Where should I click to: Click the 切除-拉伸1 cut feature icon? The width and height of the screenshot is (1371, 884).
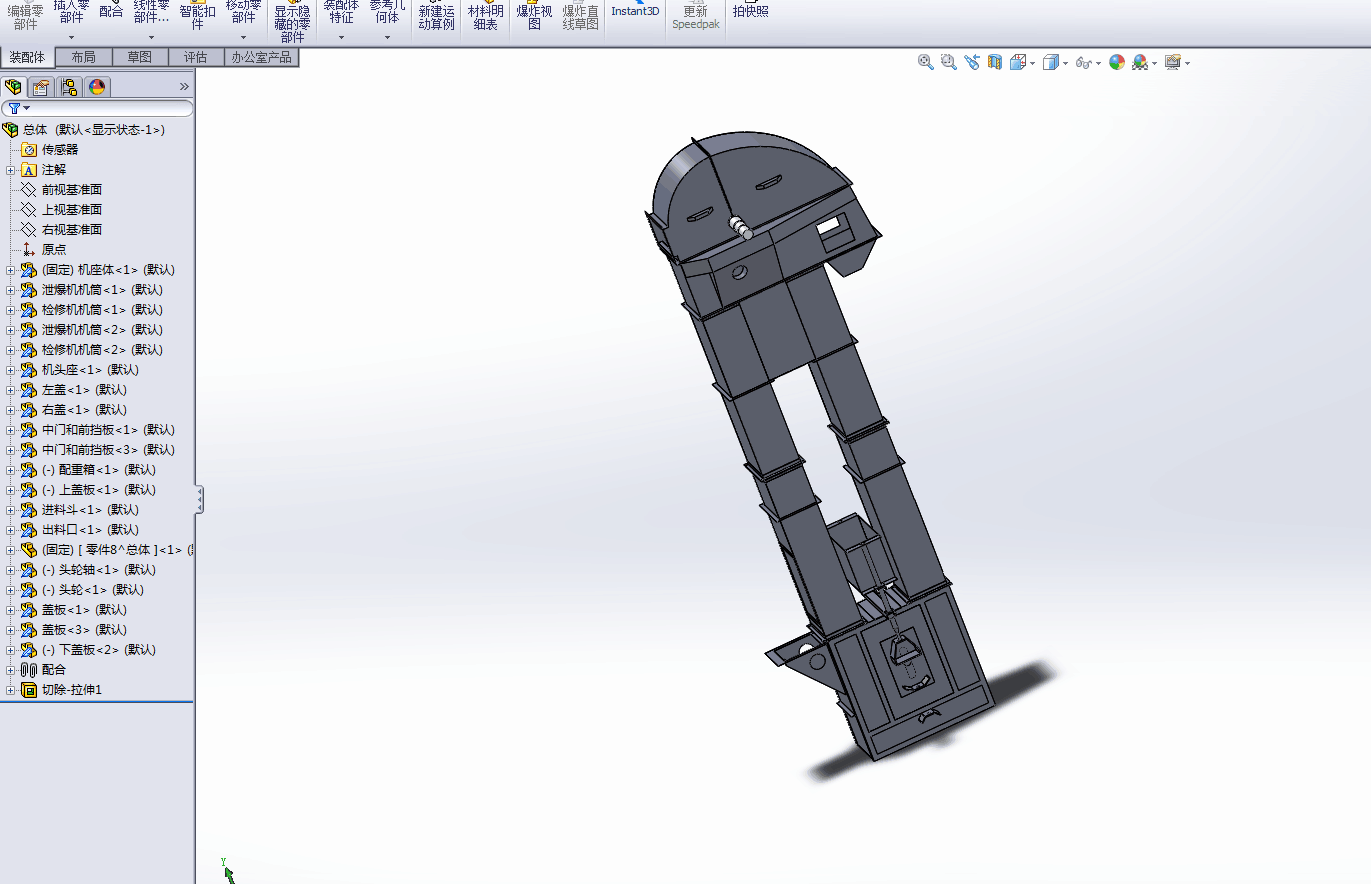pyautogui.click(x=29, y=690)
